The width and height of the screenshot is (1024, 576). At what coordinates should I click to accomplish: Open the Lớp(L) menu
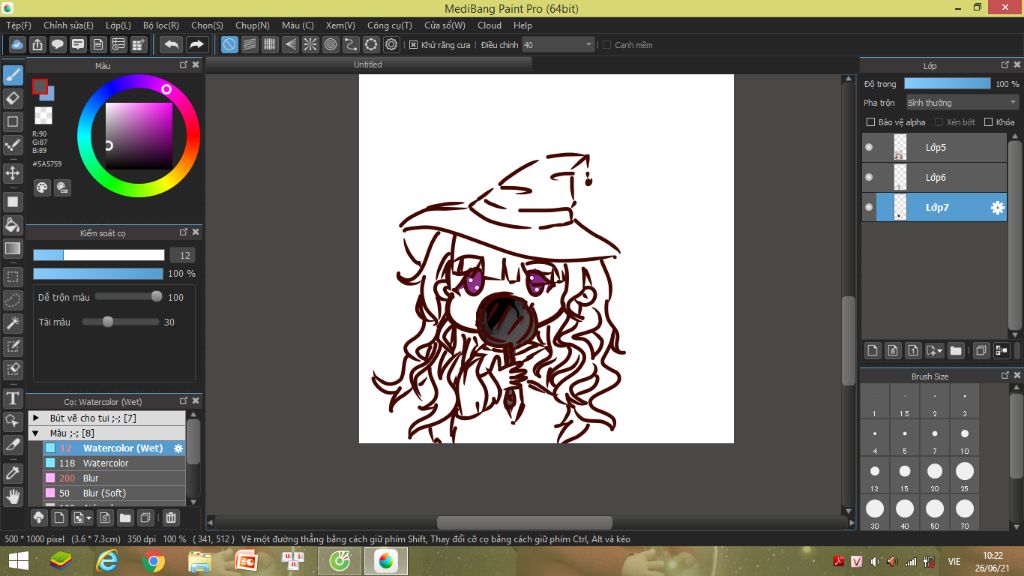click(118, 25)
